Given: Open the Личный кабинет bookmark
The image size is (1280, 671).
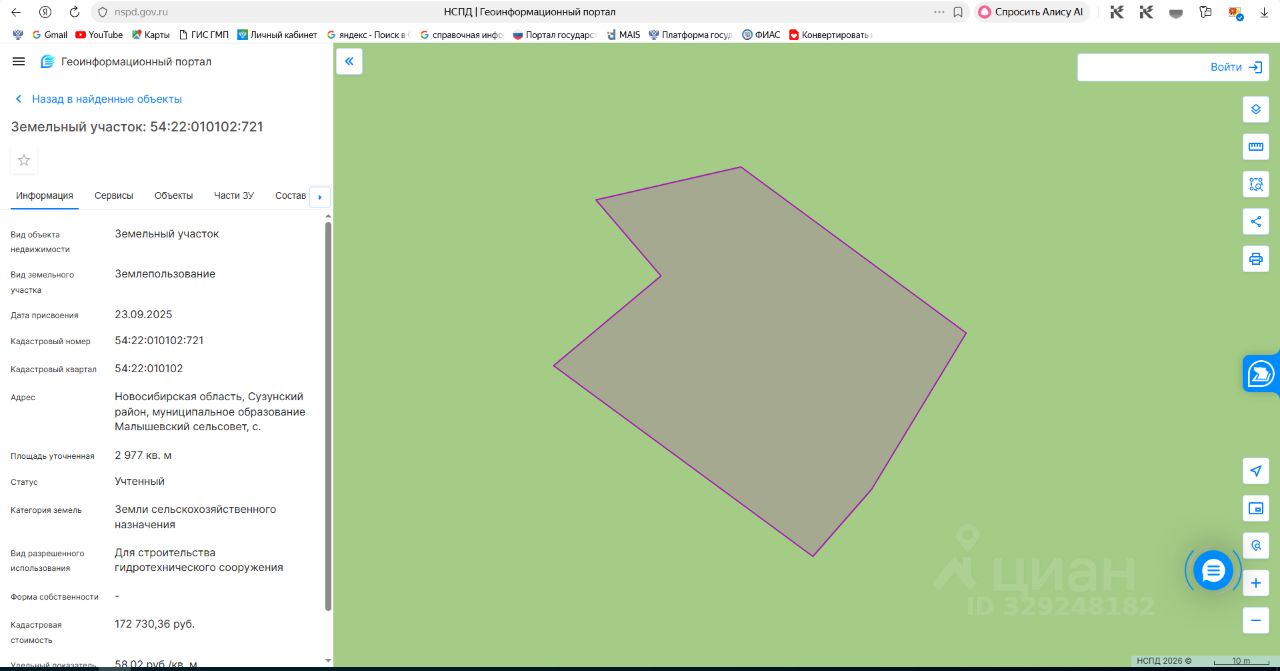Looking at the screenshot, I should (277, 34).
